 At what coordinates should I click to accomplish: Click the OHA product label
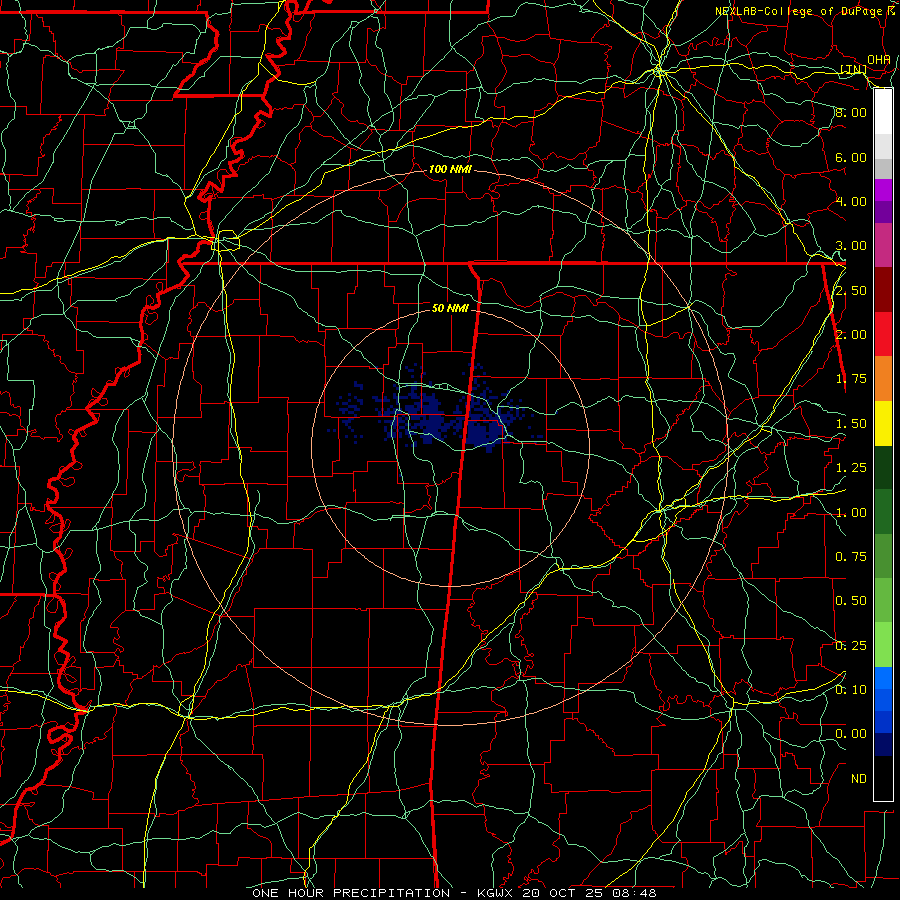[879, 59]
